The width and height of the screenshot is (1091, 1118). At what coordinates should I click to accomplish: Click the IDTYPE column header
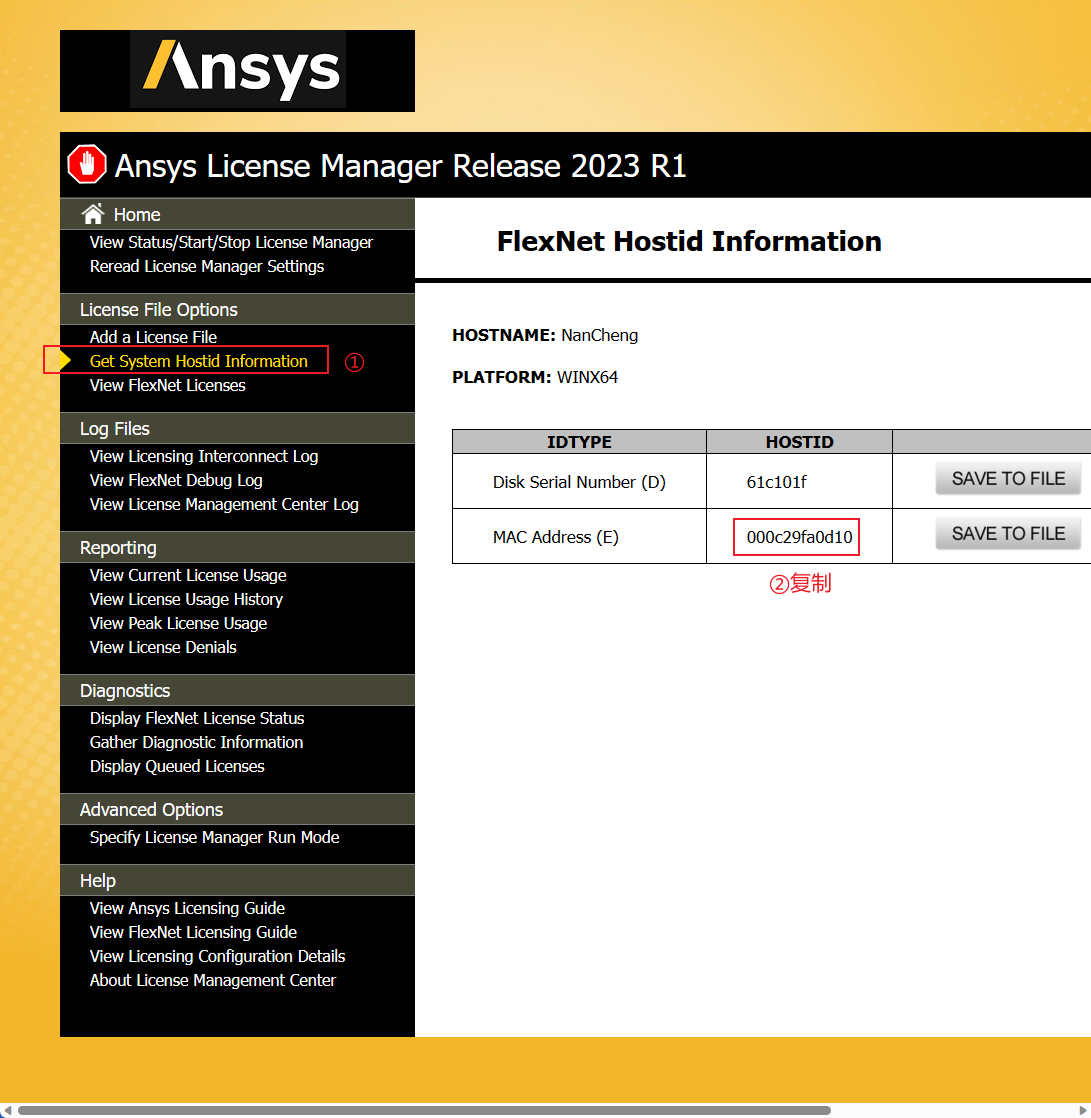(579, 442)
